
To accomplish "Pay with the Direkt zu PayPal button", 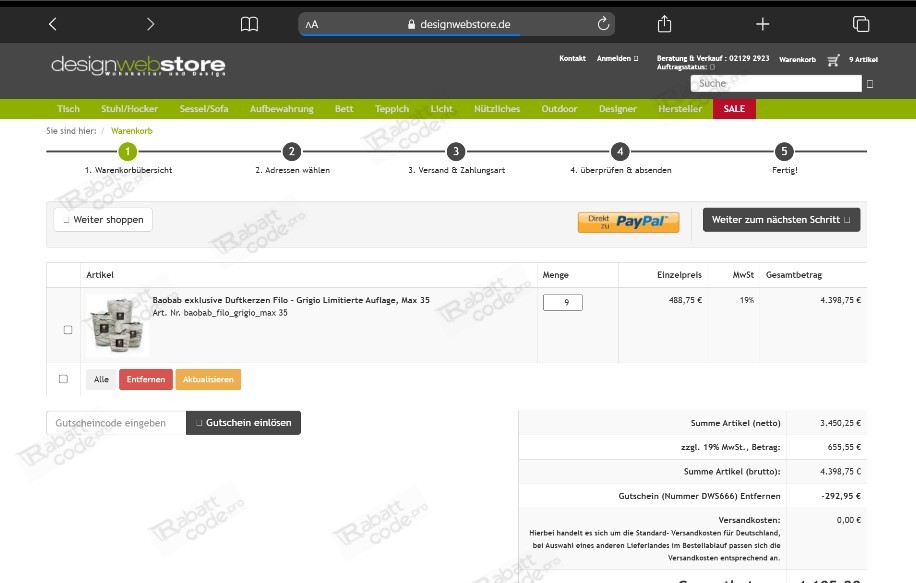I will pyautogui.click(x=628, y=222).
